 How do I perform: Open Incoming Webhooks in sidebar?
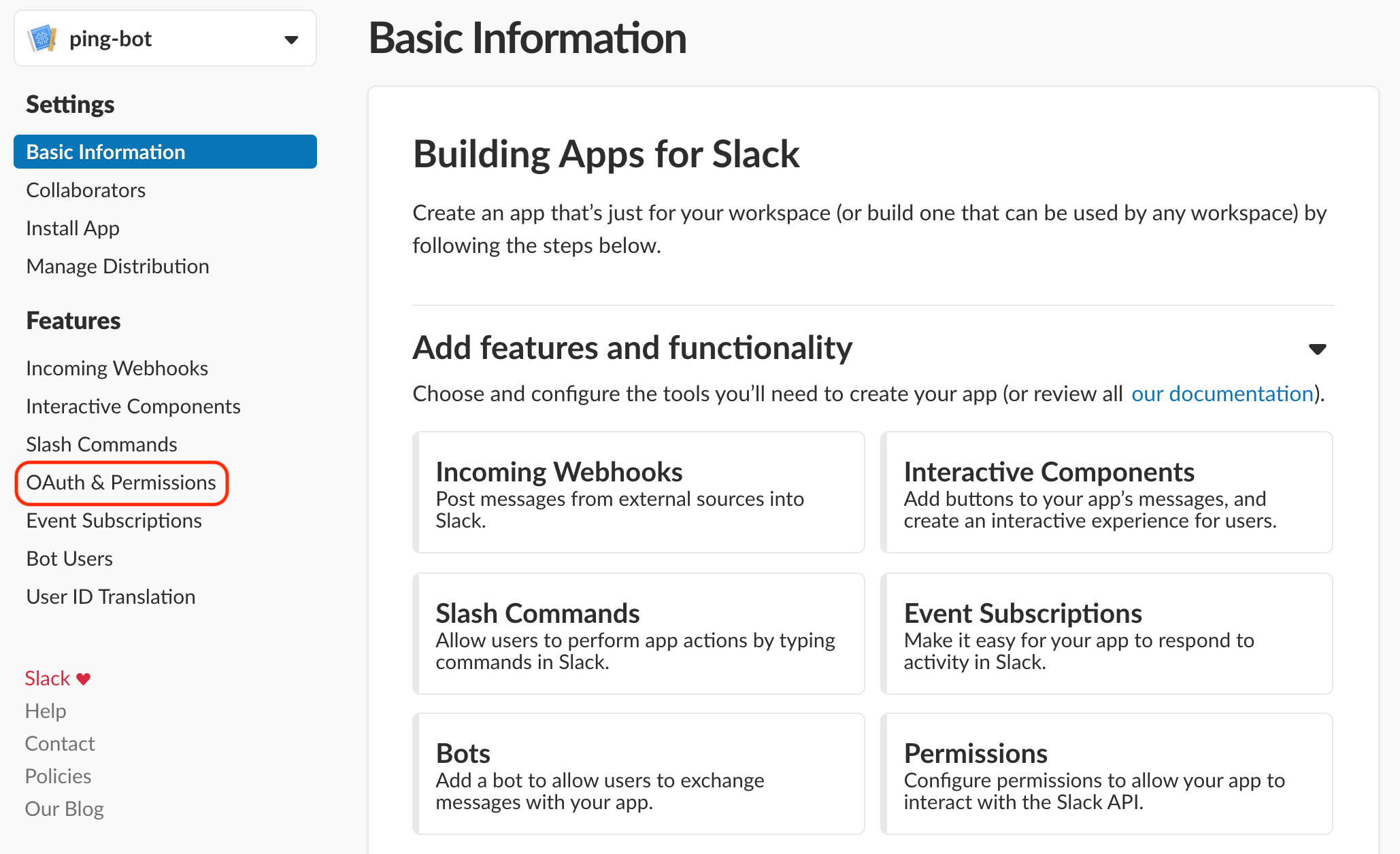pyautogui.click(x=117, y=368)
